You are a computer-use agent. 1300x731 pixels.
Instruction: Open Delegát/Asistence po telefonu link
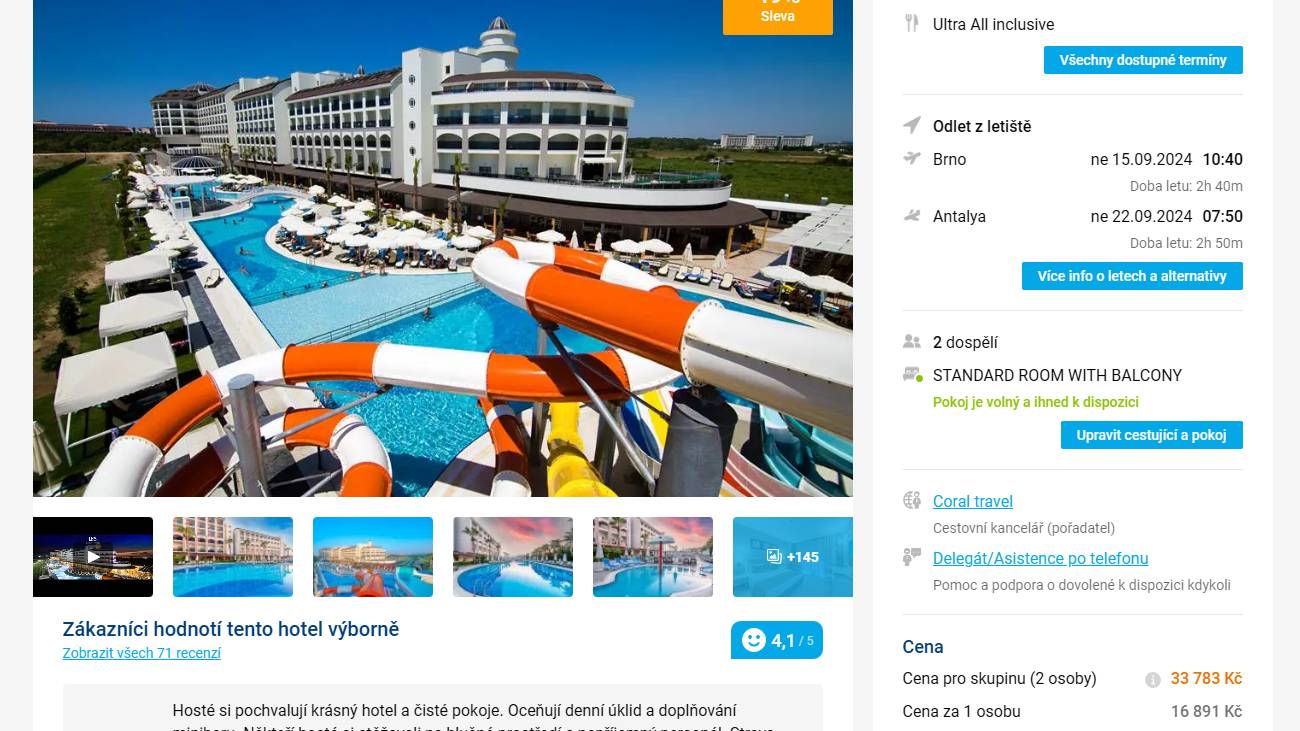[x=1040, y=558]
